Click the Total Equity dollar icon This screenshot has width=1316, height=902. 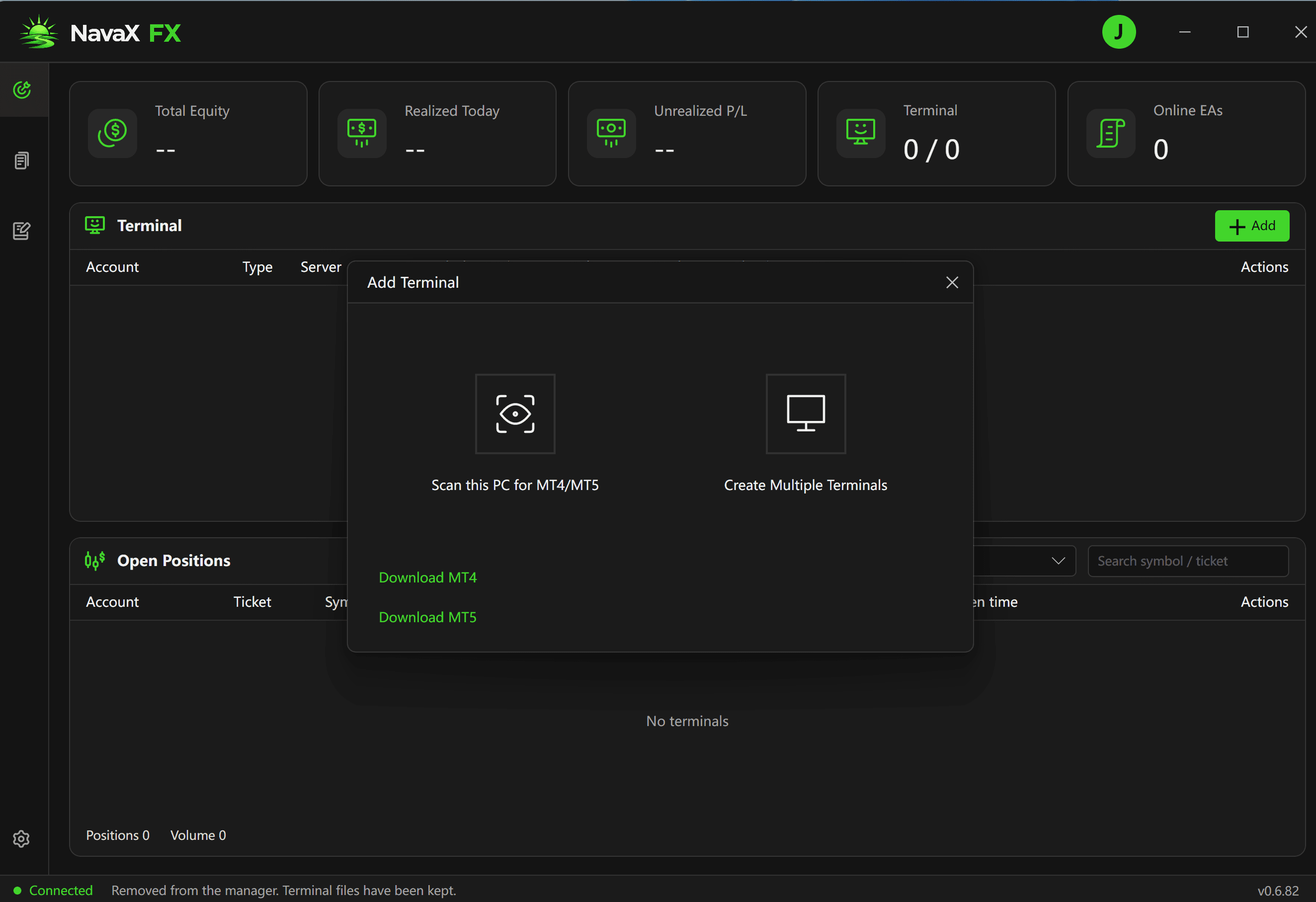coord(112,133)
